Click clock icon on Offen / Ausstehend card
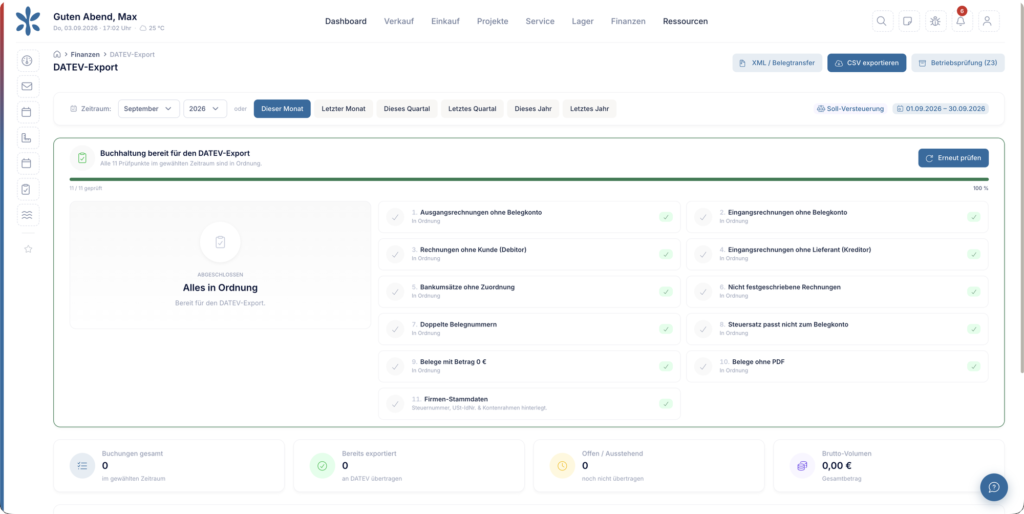This screenshot has width=1024, height=514. point(562,466)
